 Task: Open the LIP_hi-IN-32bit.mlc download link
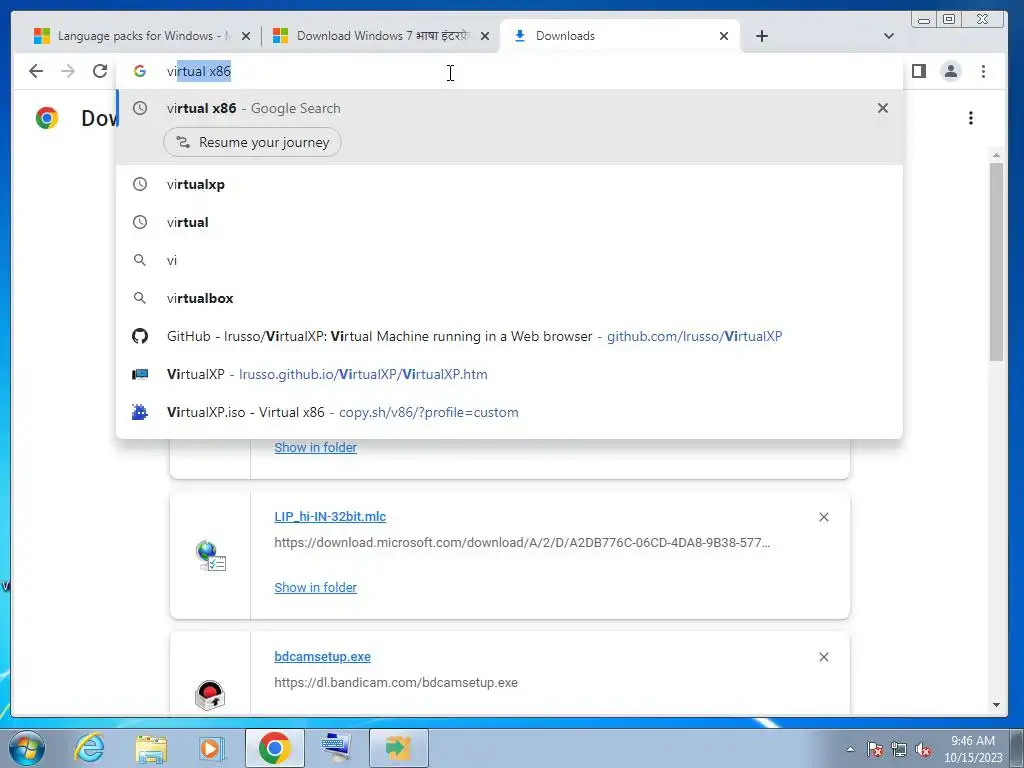pos(330,517)
